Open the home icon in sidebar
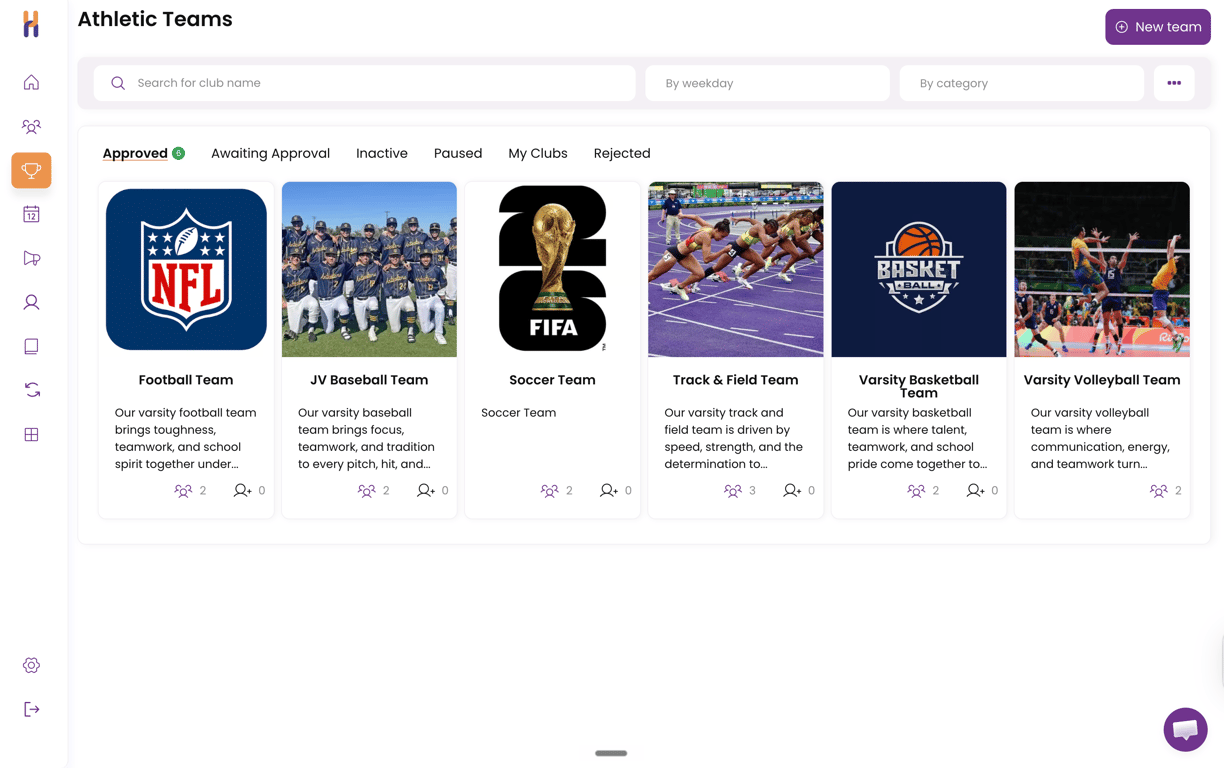The image size is (1224, 768). (x=31, y=82)
